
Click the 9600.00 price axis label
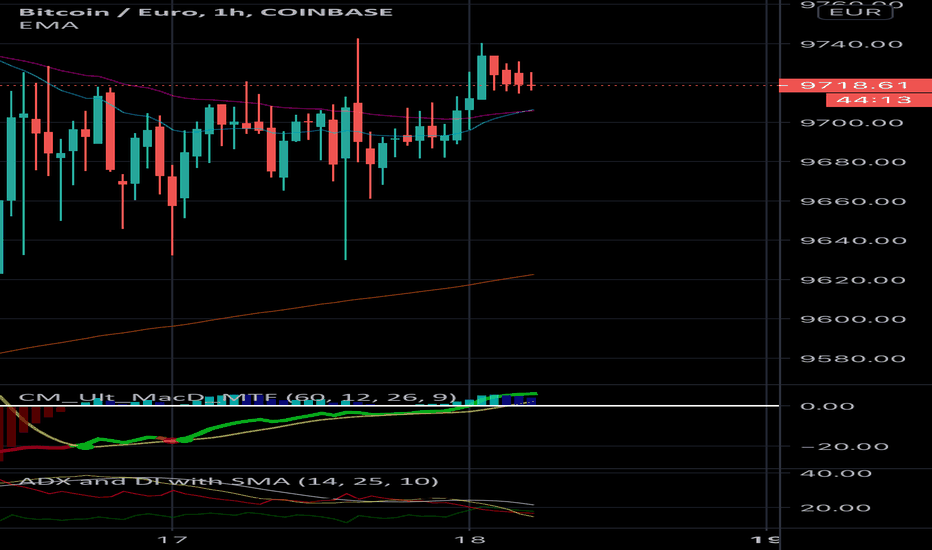(853, 319)
